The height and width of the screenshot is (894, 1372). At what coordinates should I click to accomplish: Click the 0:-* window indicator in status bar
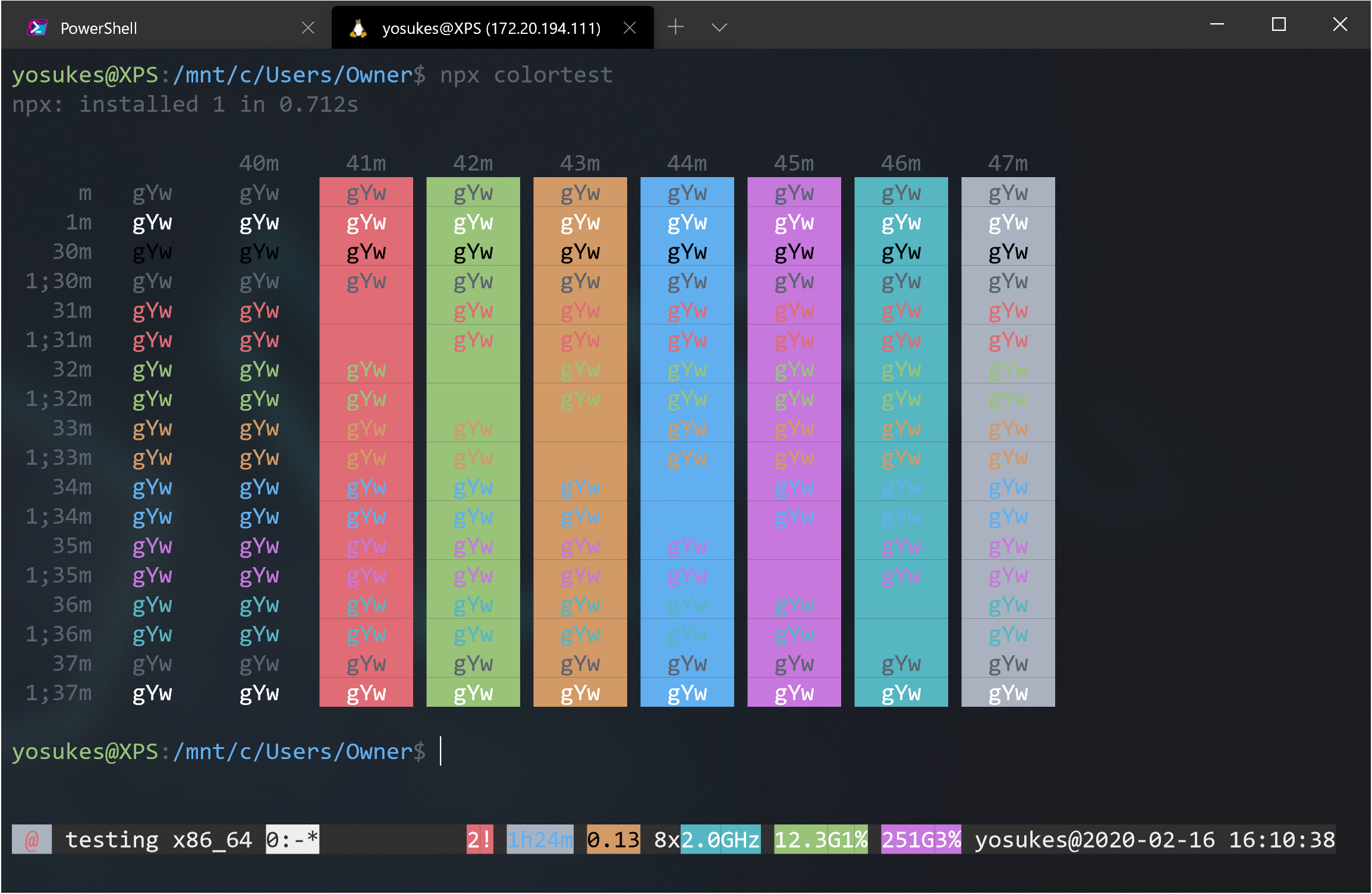[292, 839]
